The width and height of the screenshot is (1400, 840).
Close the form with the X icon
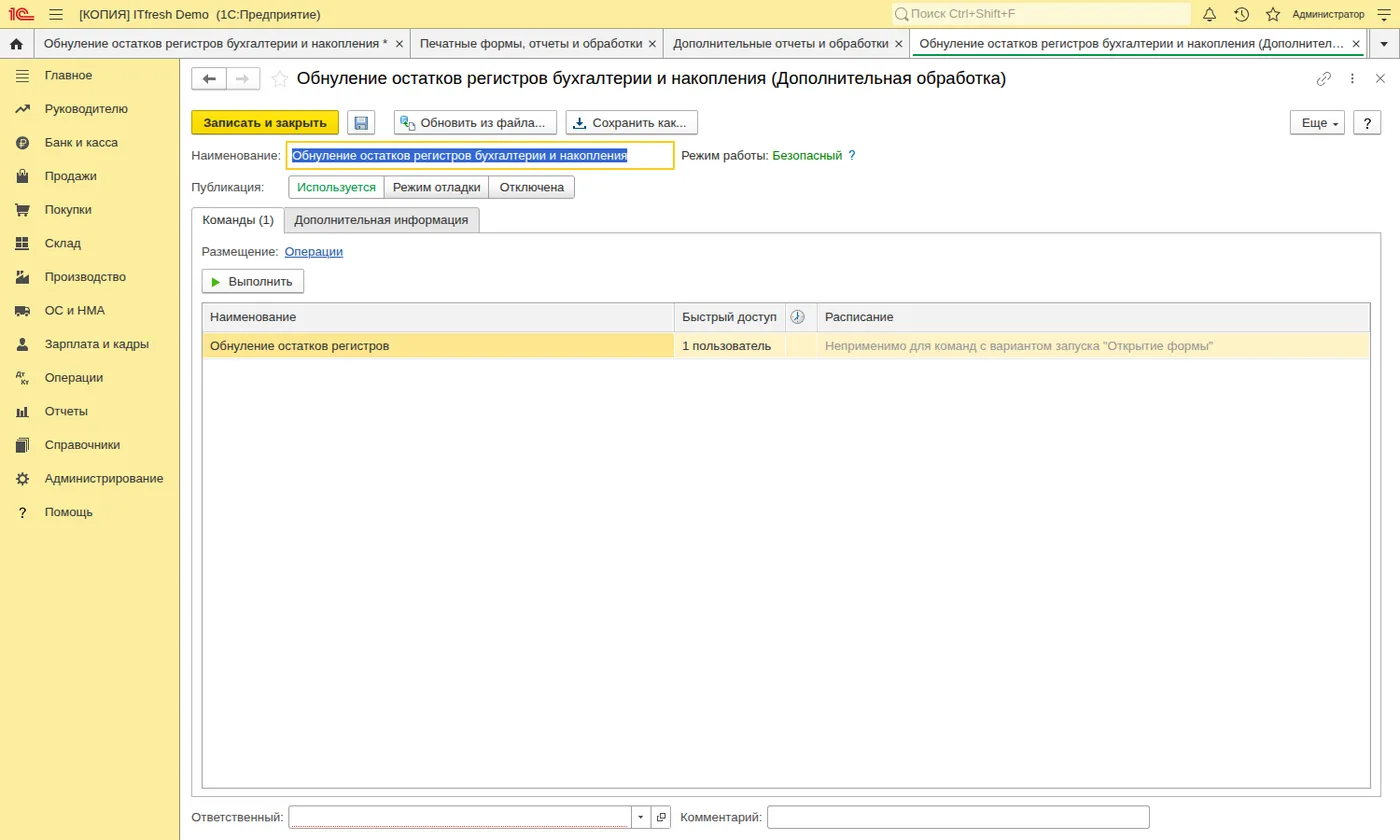click(1380, 79)
